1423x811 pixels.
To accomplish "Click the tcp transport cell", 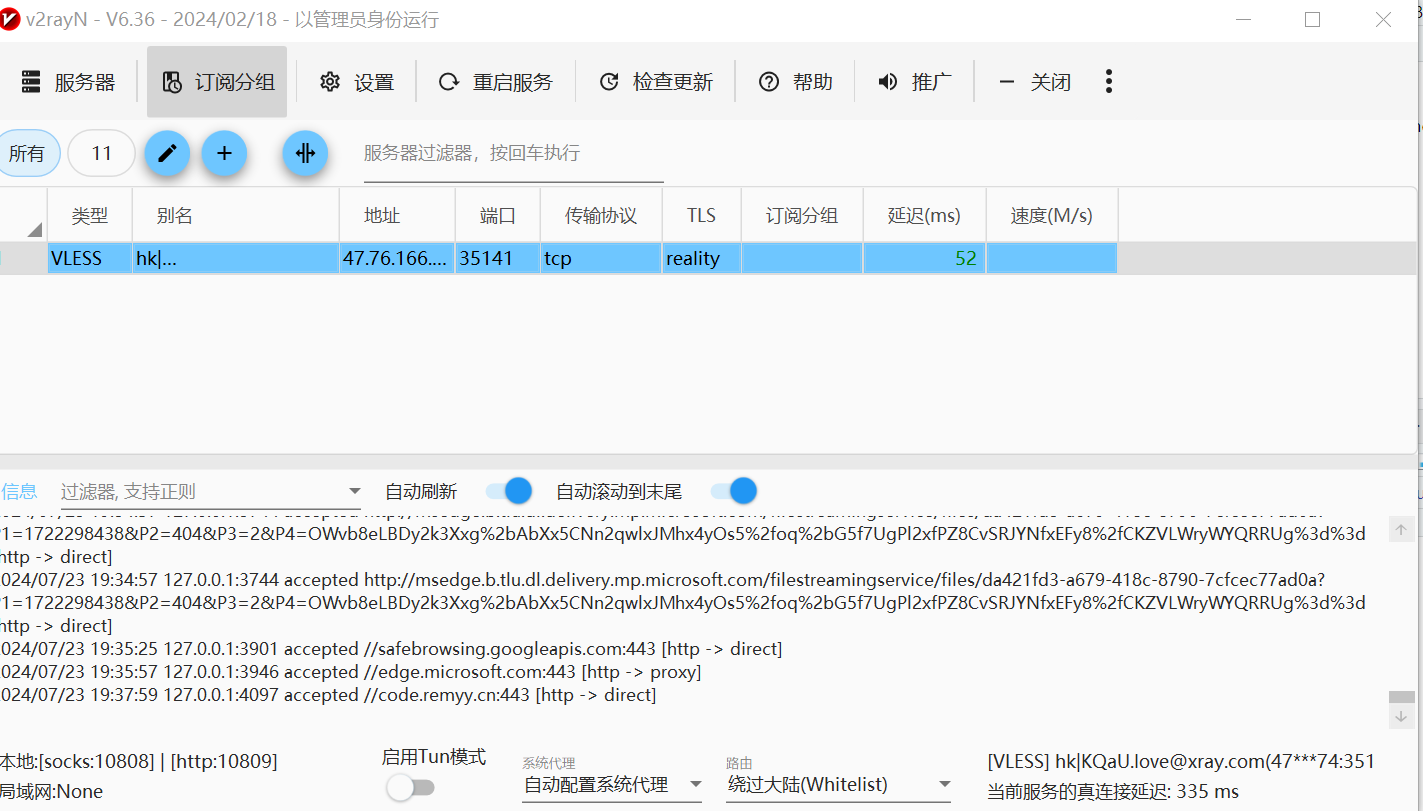I will coord(601,258).
